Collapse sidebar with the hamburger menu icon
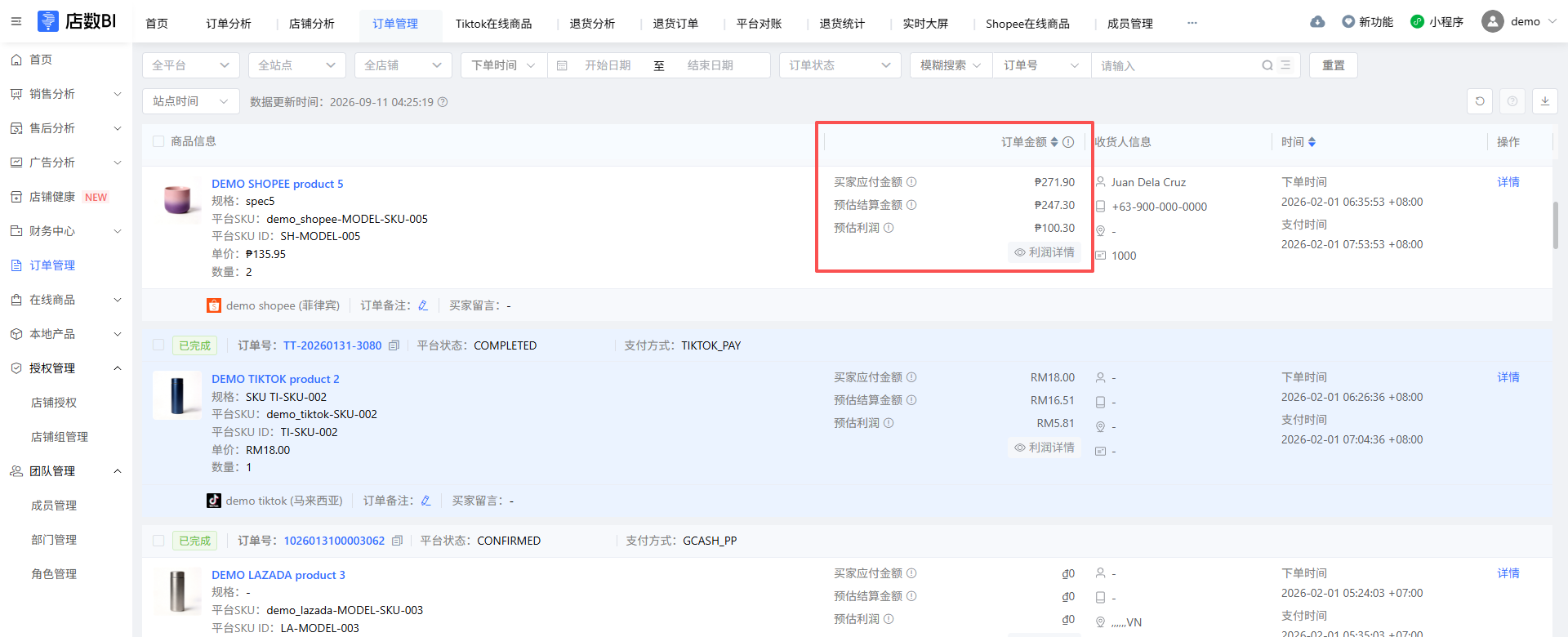Screen dimensions: 1568x637 tap(16, 21)
